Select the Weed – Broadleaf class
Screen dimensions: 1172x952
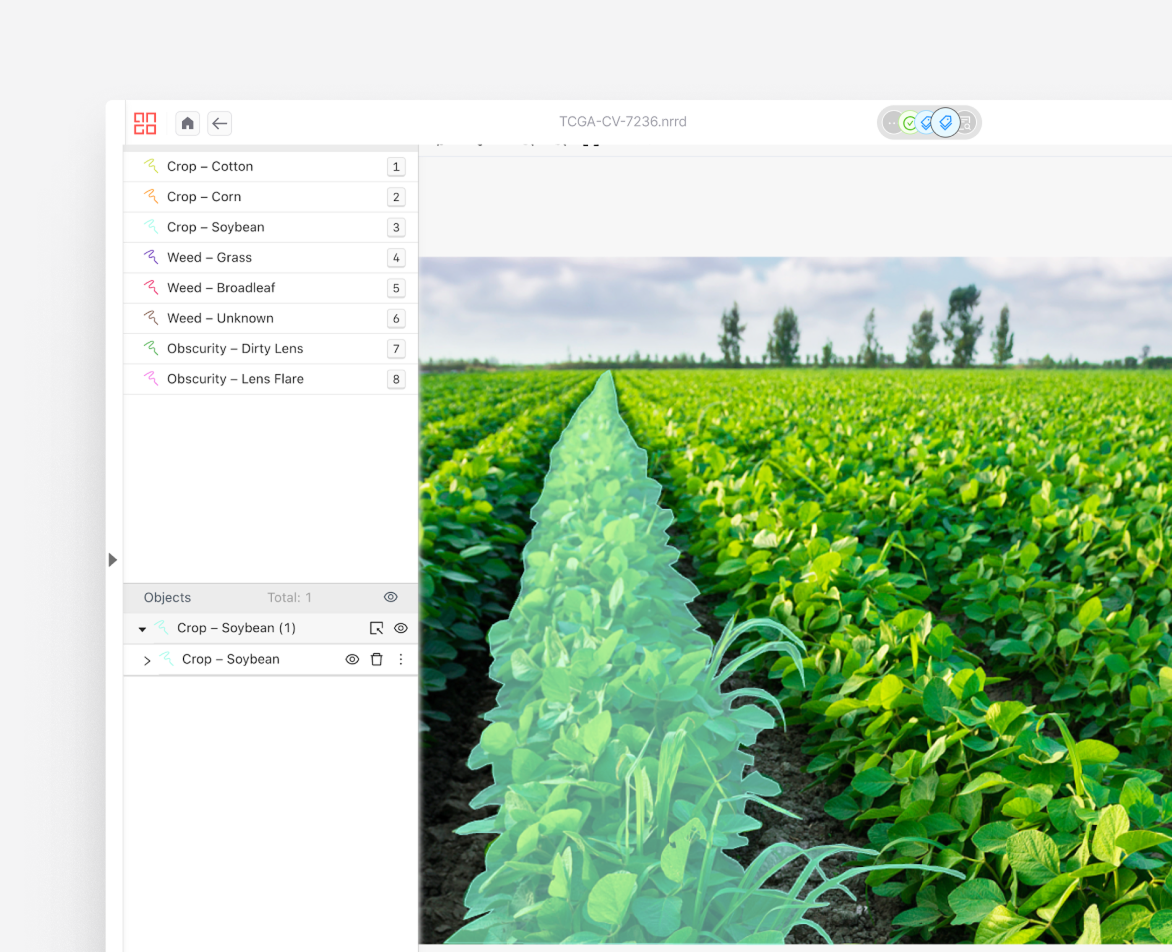[220, 288]
